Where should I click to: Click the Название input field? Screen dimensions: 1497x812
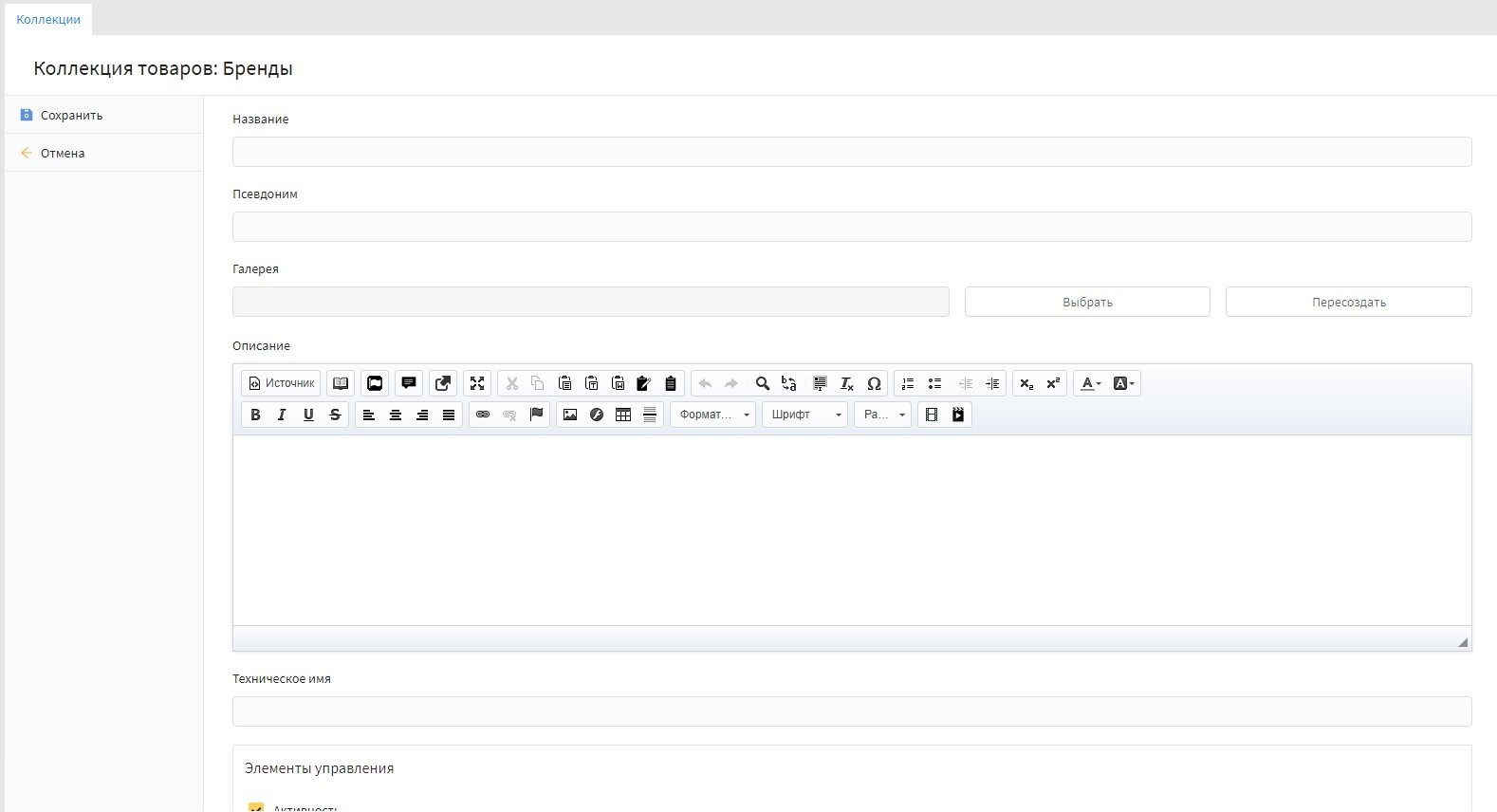pos(851,152)
